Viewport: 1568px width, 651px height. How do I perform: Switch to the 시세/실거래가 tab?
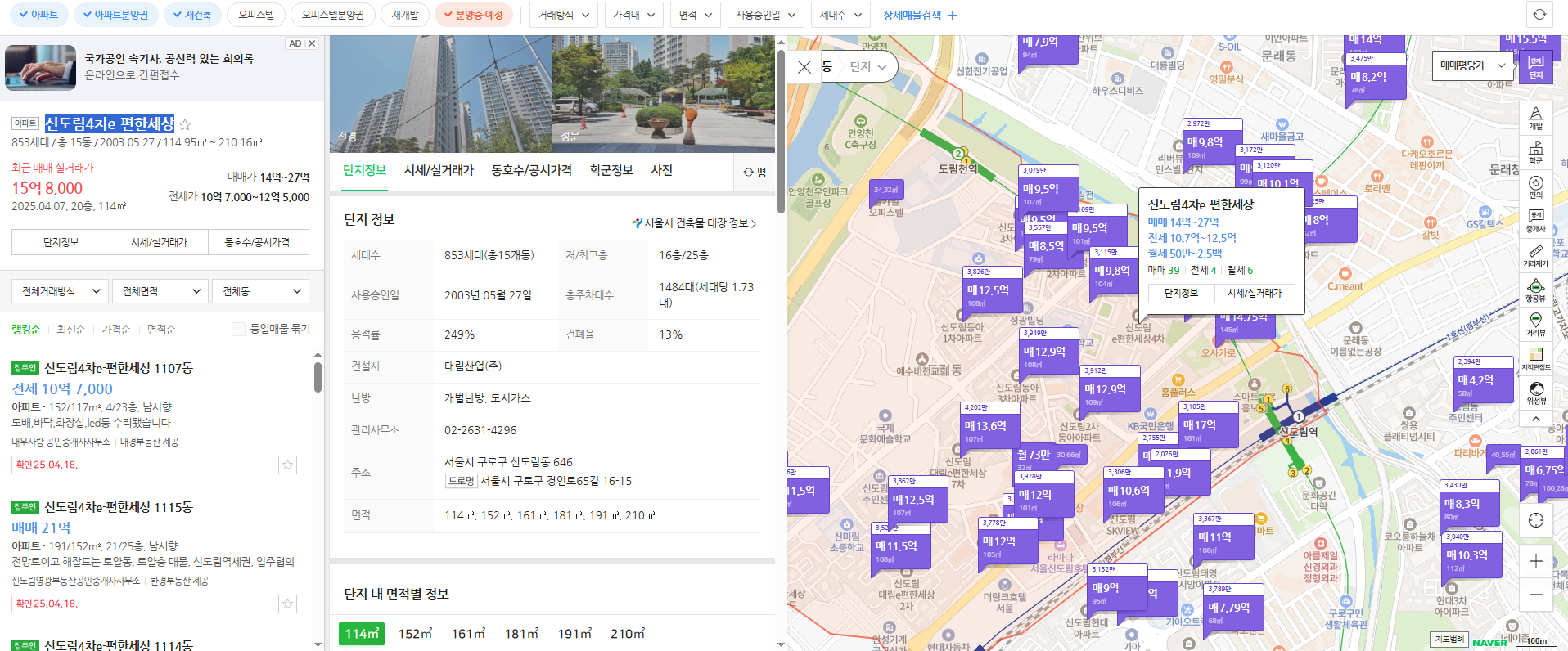[439, 170]
